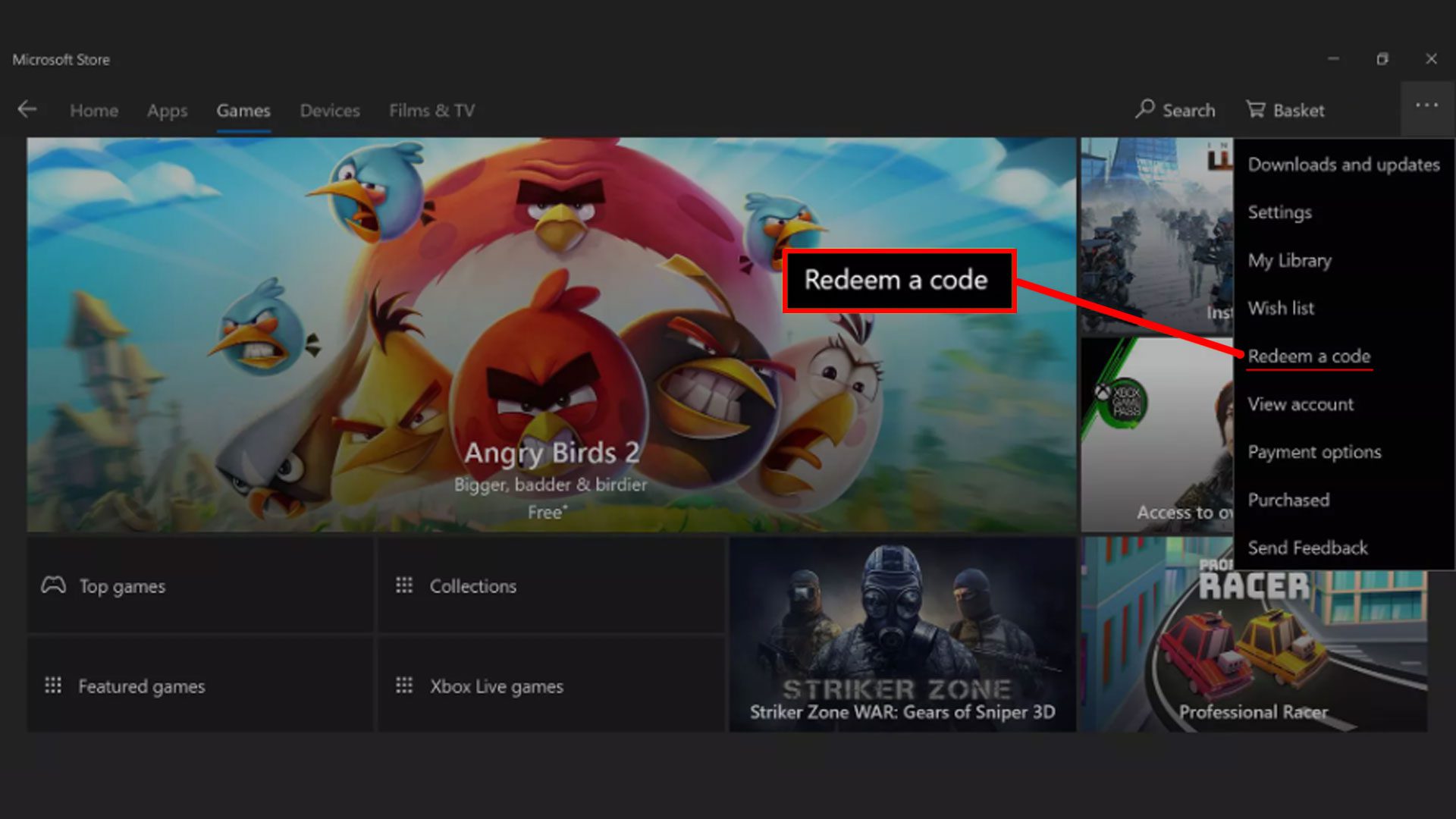Open the Angry Birds 2 featured banner
The height and width of the screenshot is (819, 1456).
click(551, 334)
